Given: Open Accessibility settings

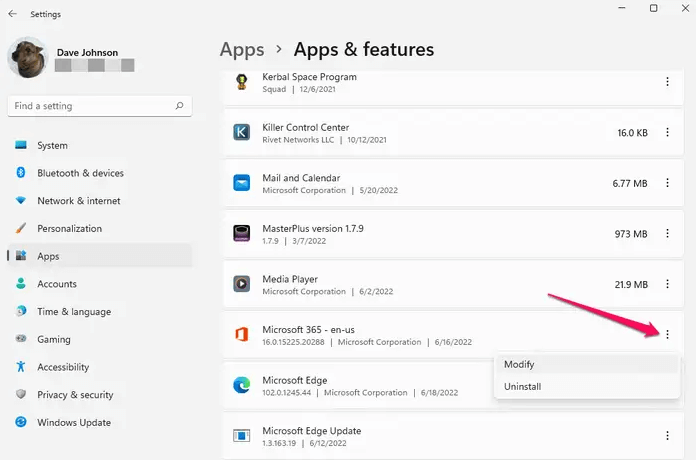Looking at the screenshot, I should (x=99, y=366).
